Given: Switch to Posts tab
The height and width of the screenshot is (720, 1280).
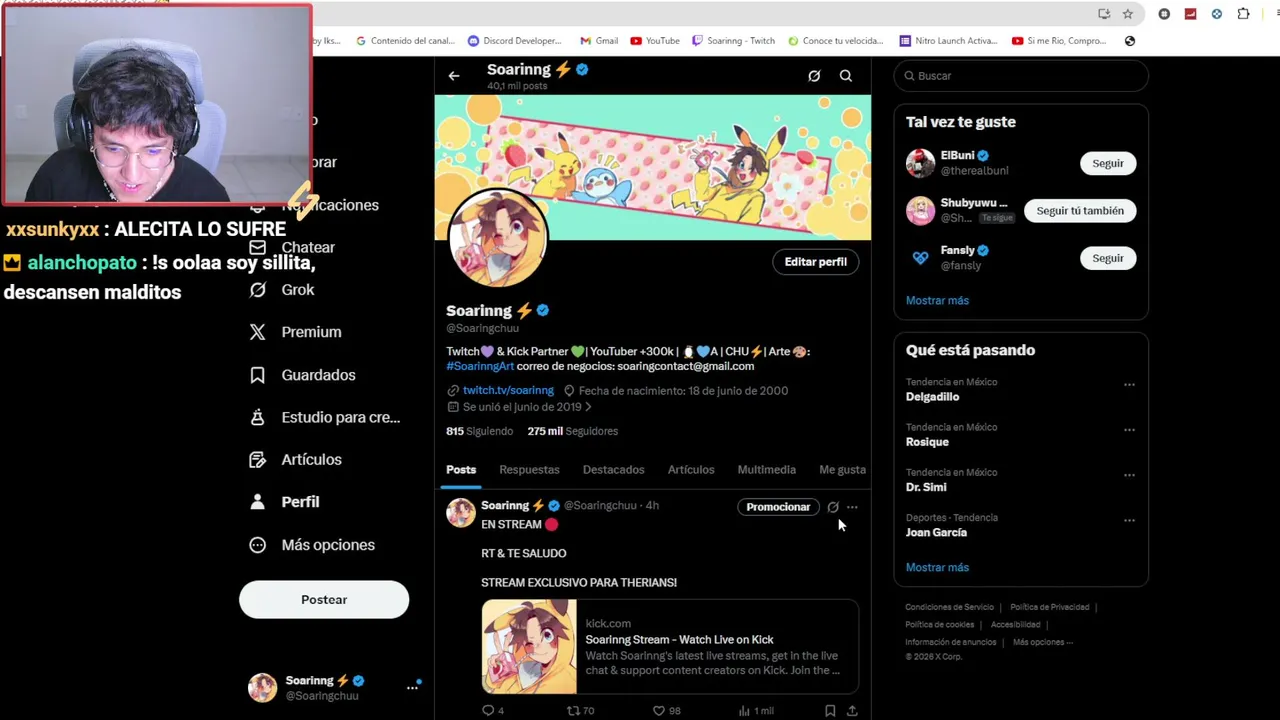Looking at the screenshot, I should 461,470.
